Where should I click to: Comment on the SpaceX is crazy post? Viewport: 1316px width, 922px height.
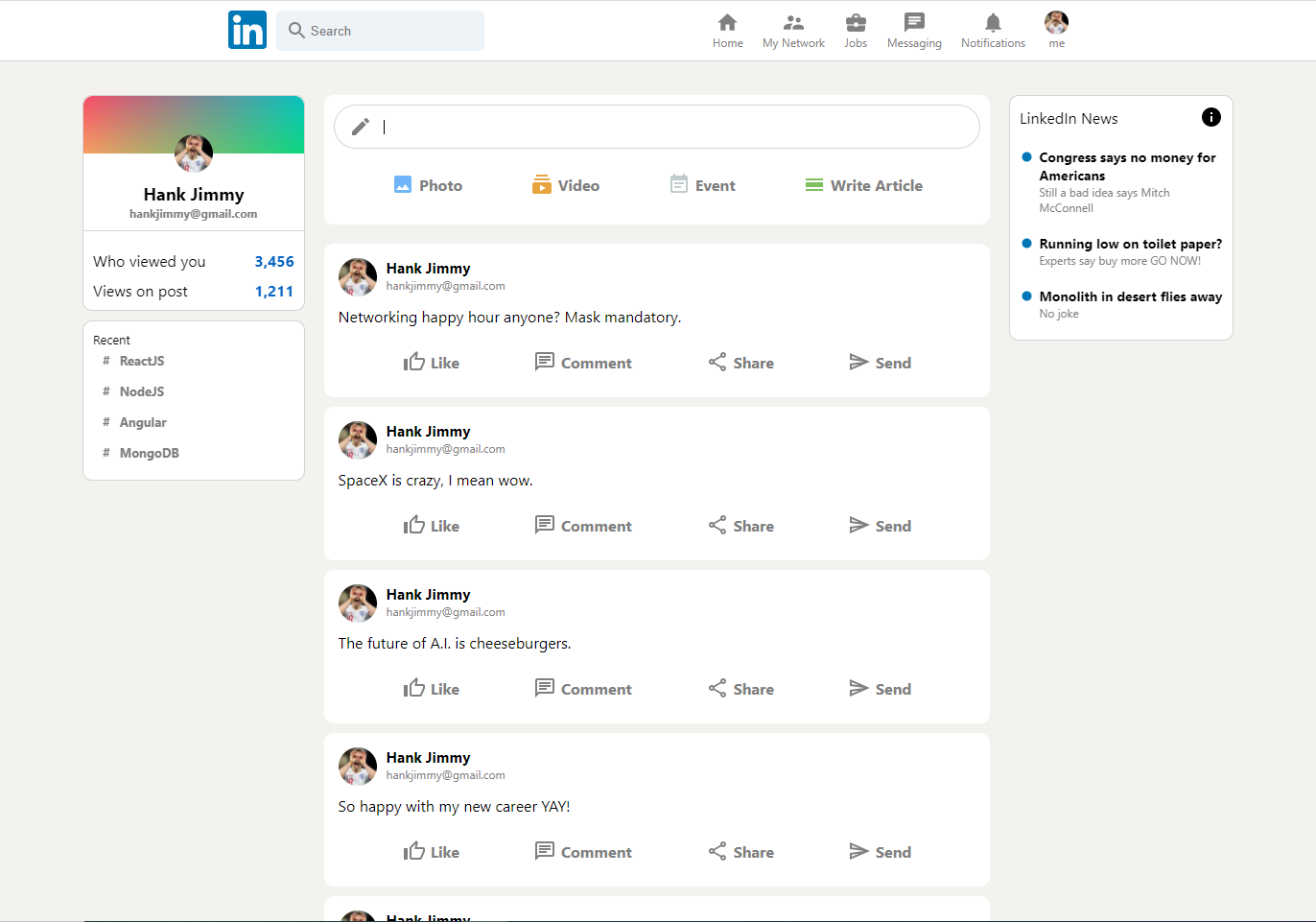pos(583,526)
